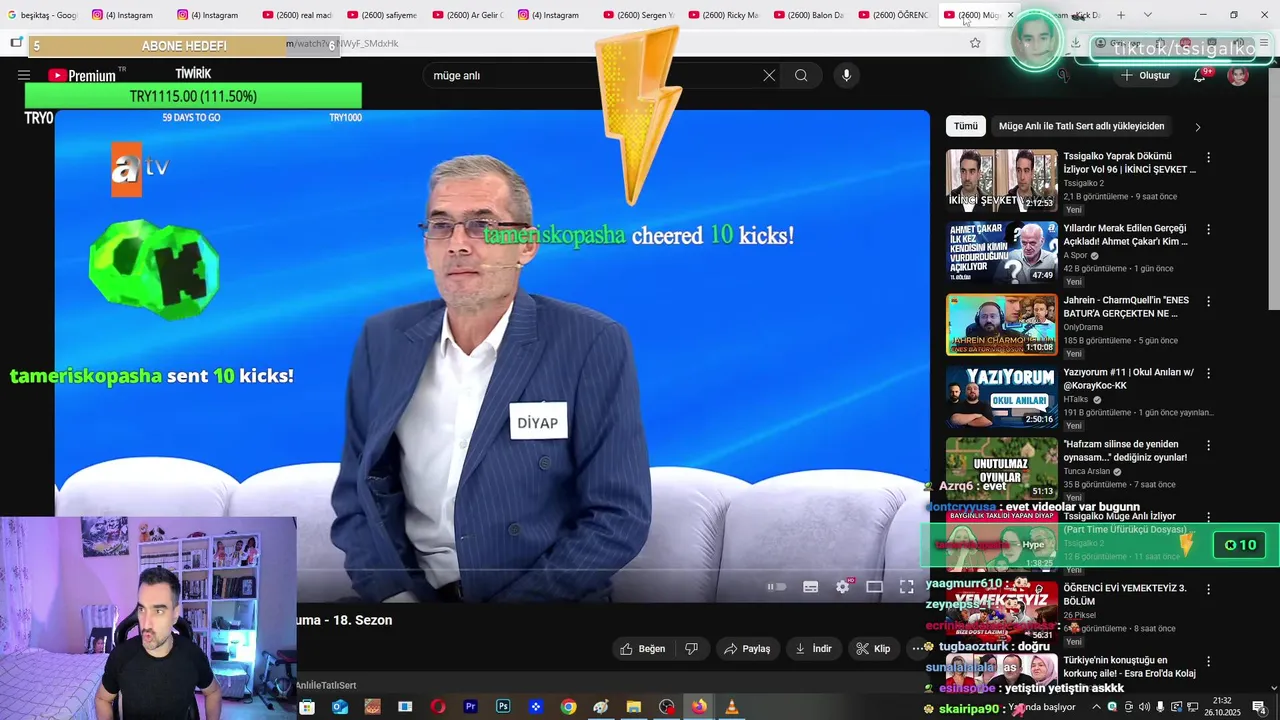Switch to Sergen Y YouTube tab
Screen dimensions: 1280x720
[638, 15]
